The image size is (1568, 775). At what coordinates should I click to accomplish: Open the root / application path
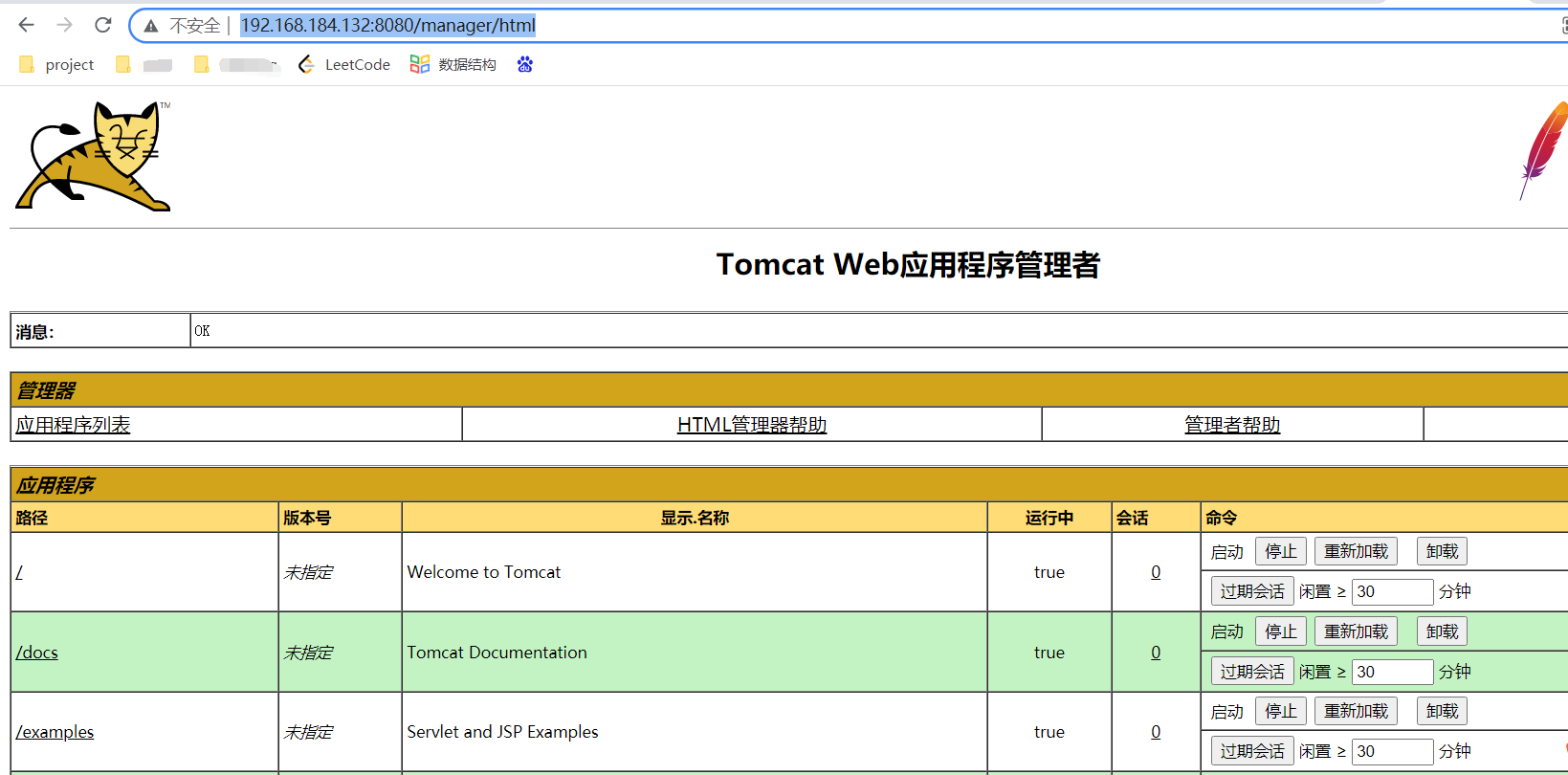pos(19,572)
